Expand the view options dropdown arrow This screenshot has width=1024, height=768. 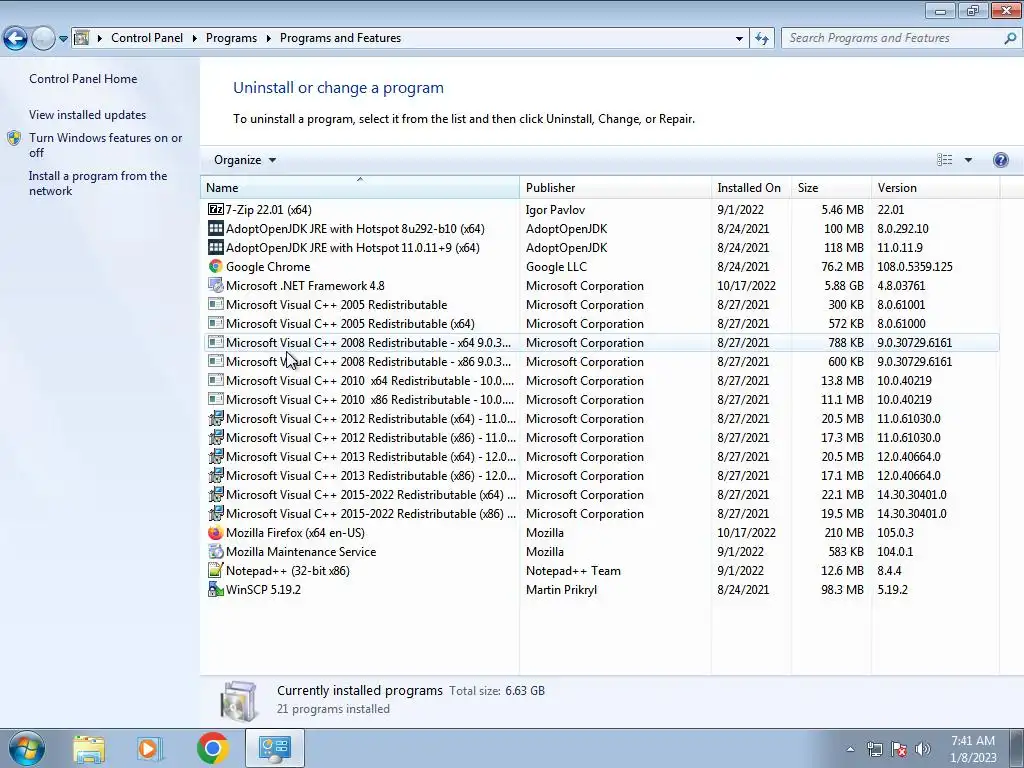click(968, 160)
